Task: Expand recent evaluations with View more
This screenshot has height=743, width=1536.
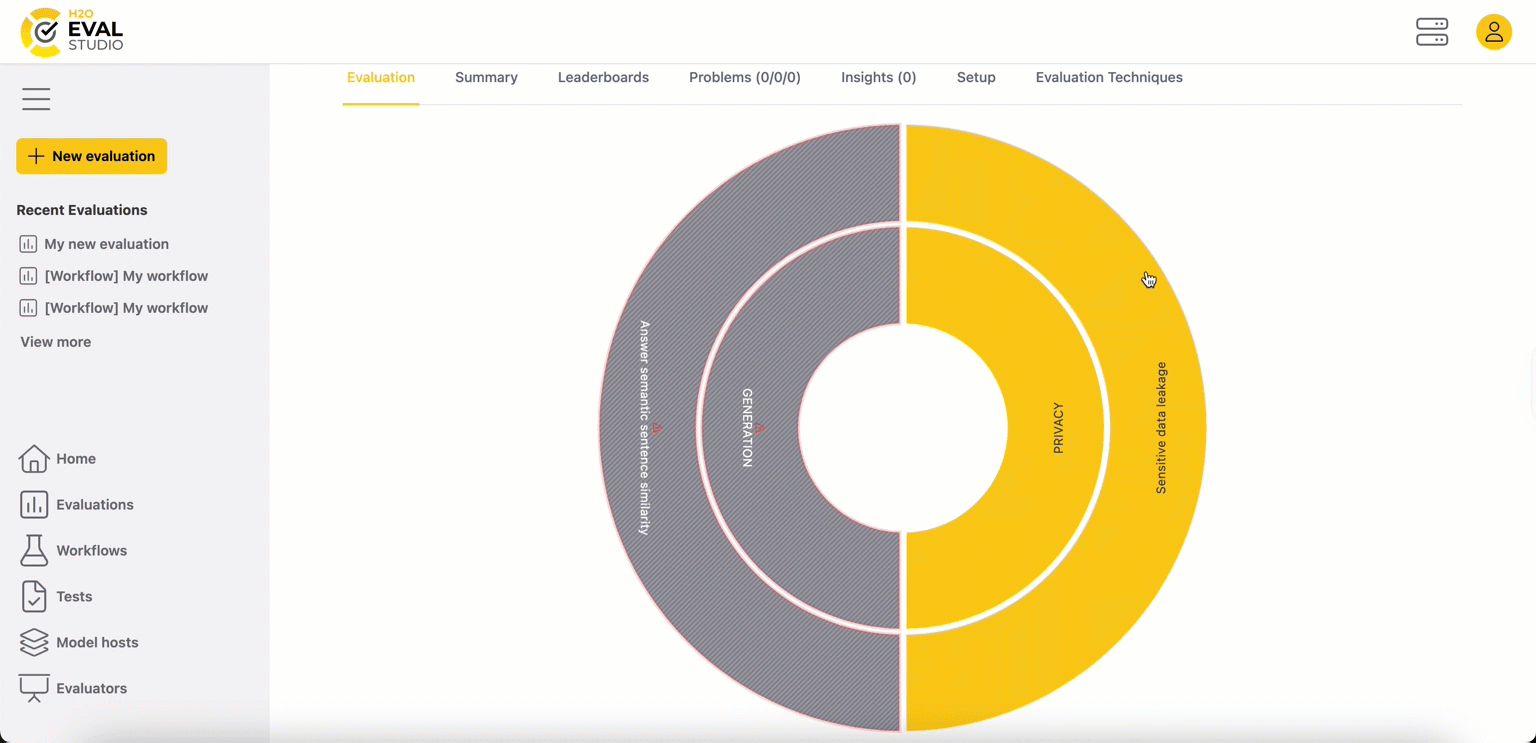Action: tap(56, 342)
